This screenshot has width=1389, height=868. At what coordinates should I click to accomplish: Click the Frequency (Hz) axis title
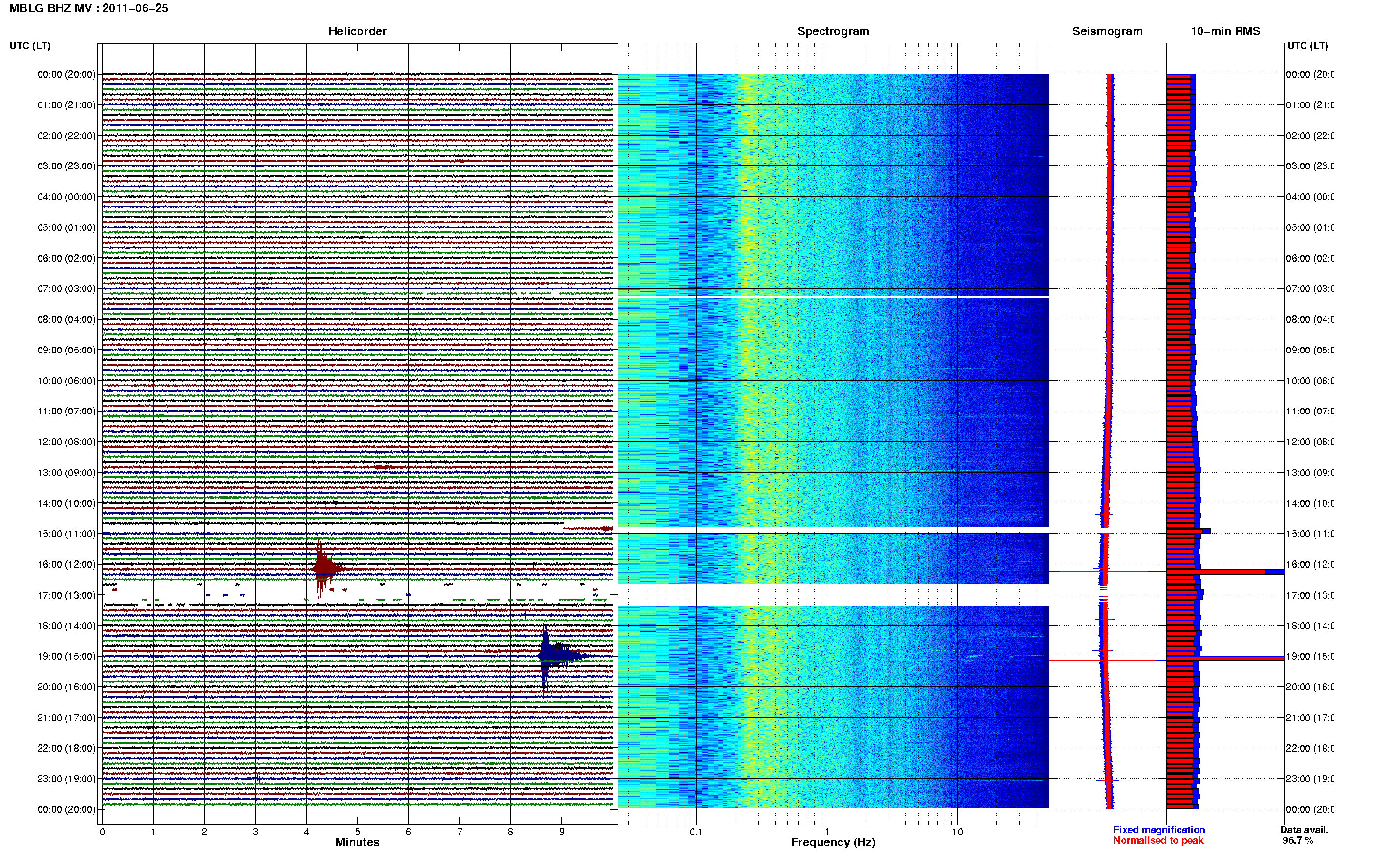(x=833, y=842)
